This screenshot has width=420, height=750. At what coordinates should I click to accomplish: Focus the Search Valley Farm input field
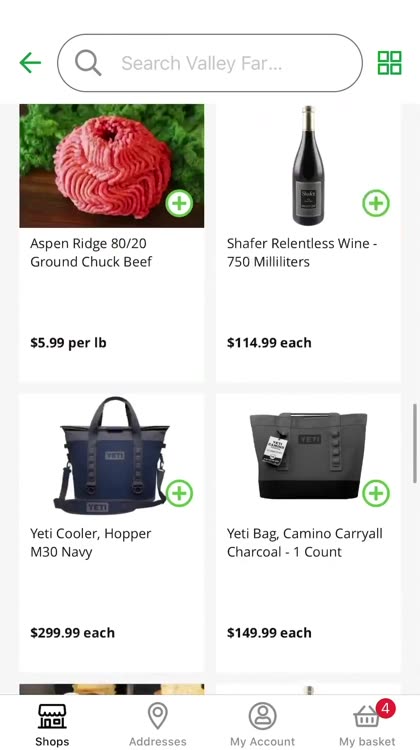210,63
